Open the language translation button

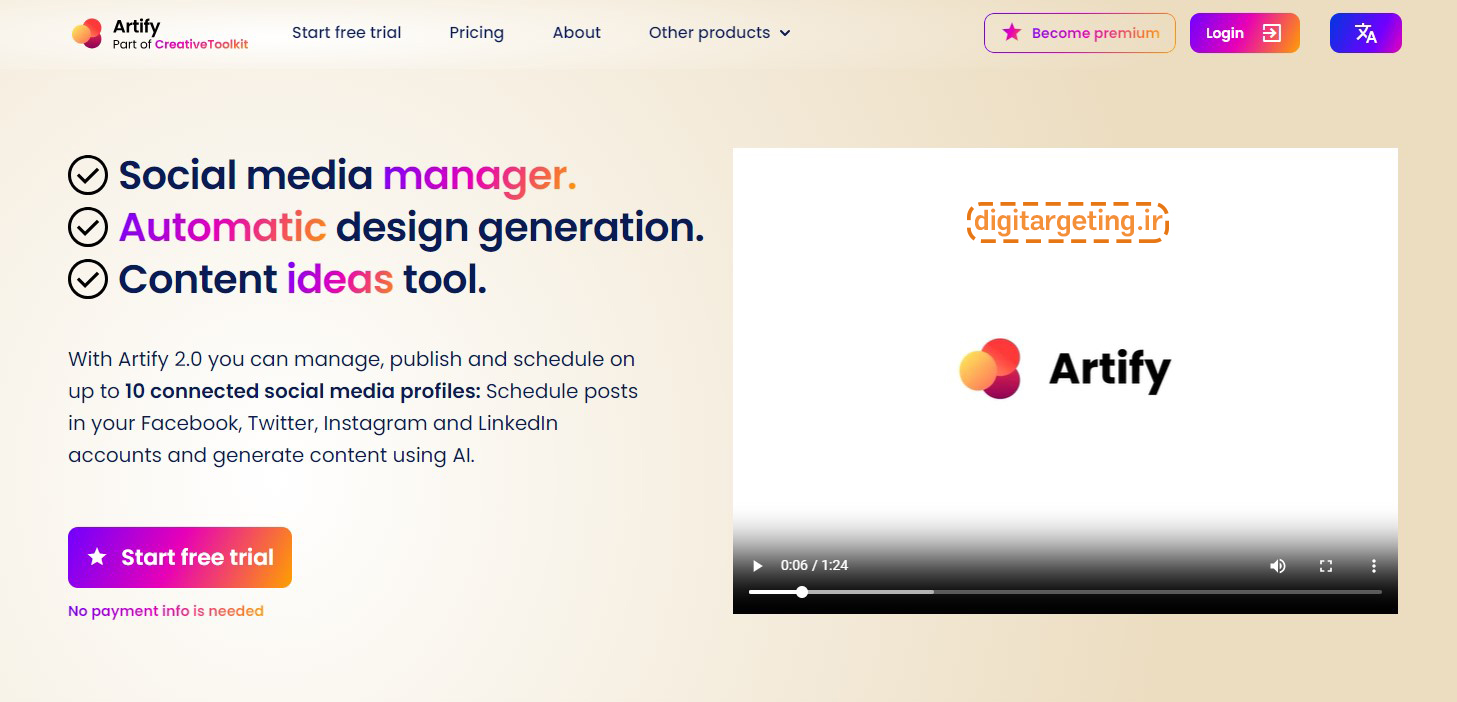coord(1365,33)
